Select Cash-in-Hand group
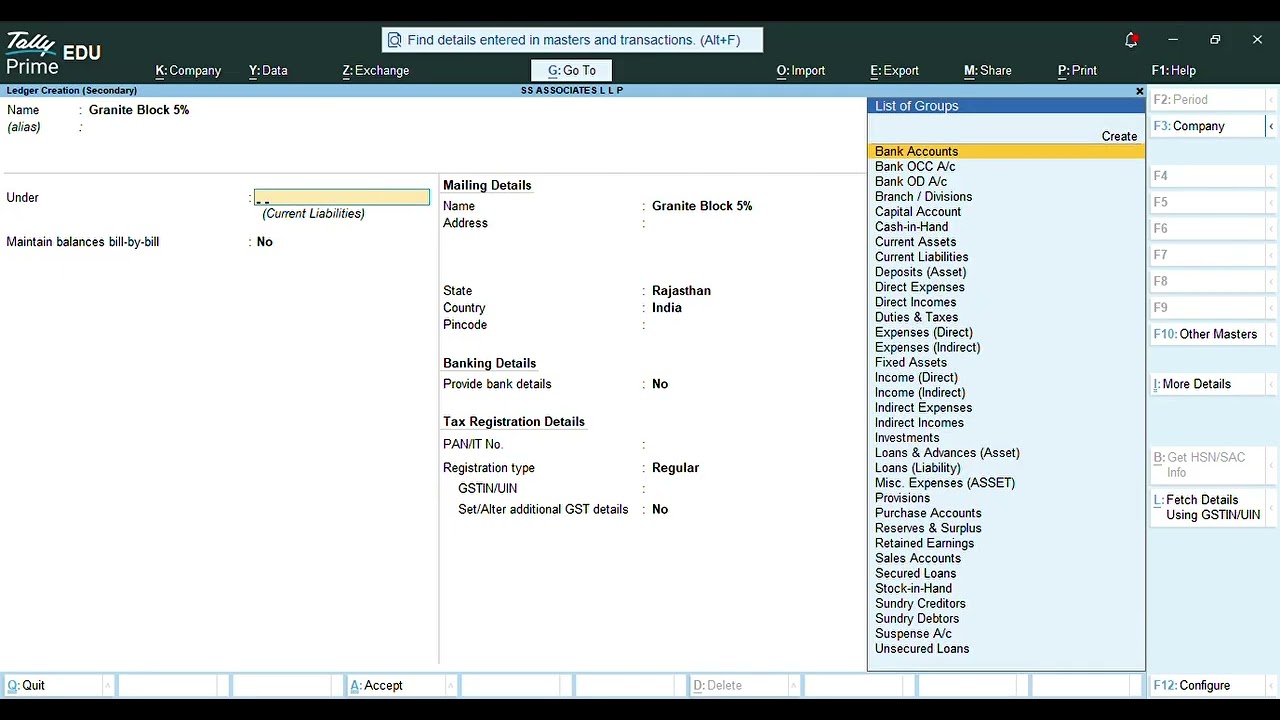1280x720 pixels. (1006, 227)
